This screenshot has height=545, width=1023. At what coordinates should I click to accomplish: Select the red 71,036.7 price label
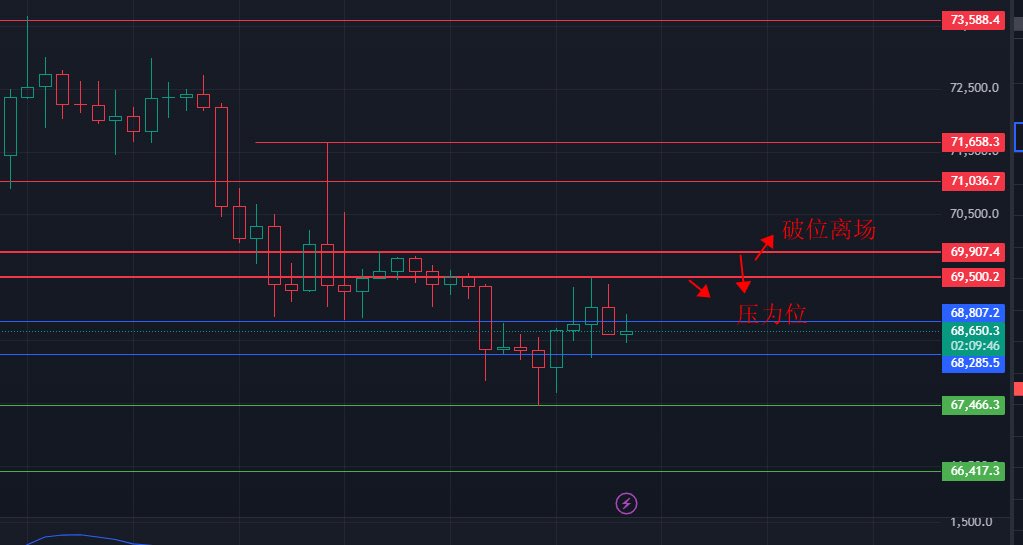pos(973,181)
